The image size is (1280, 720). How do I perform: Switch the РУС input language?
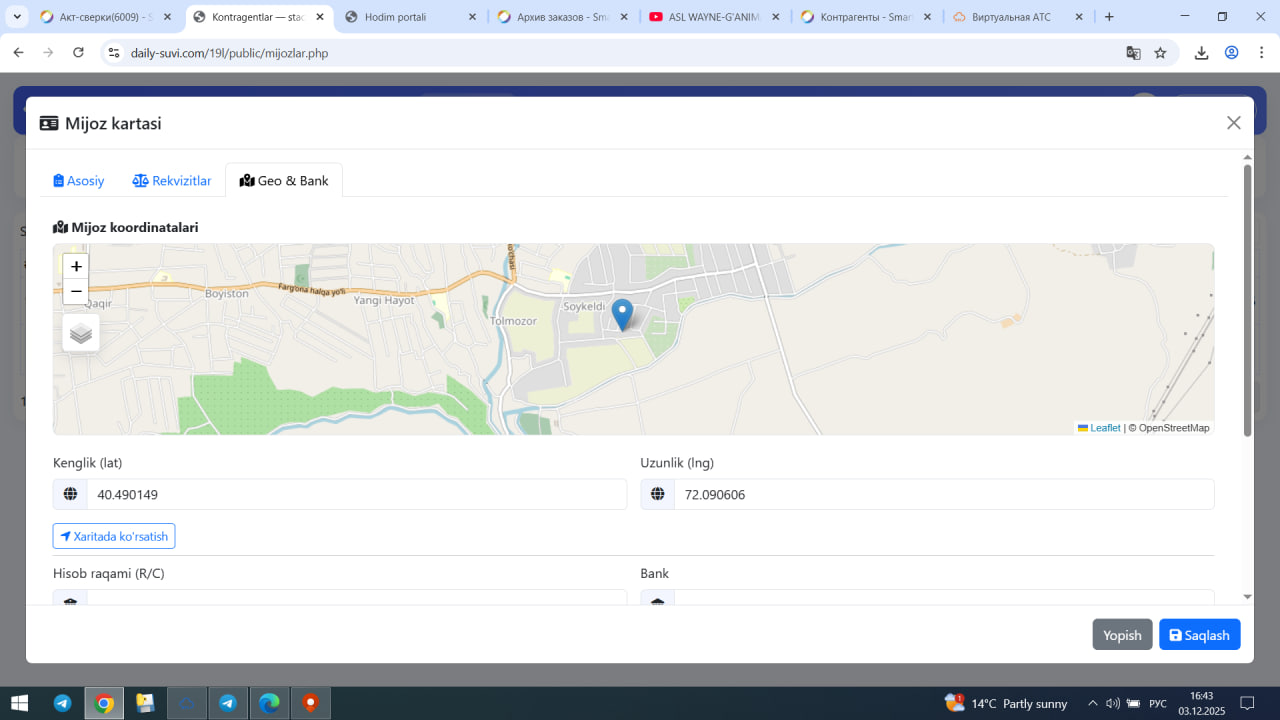click(1158, 703)
